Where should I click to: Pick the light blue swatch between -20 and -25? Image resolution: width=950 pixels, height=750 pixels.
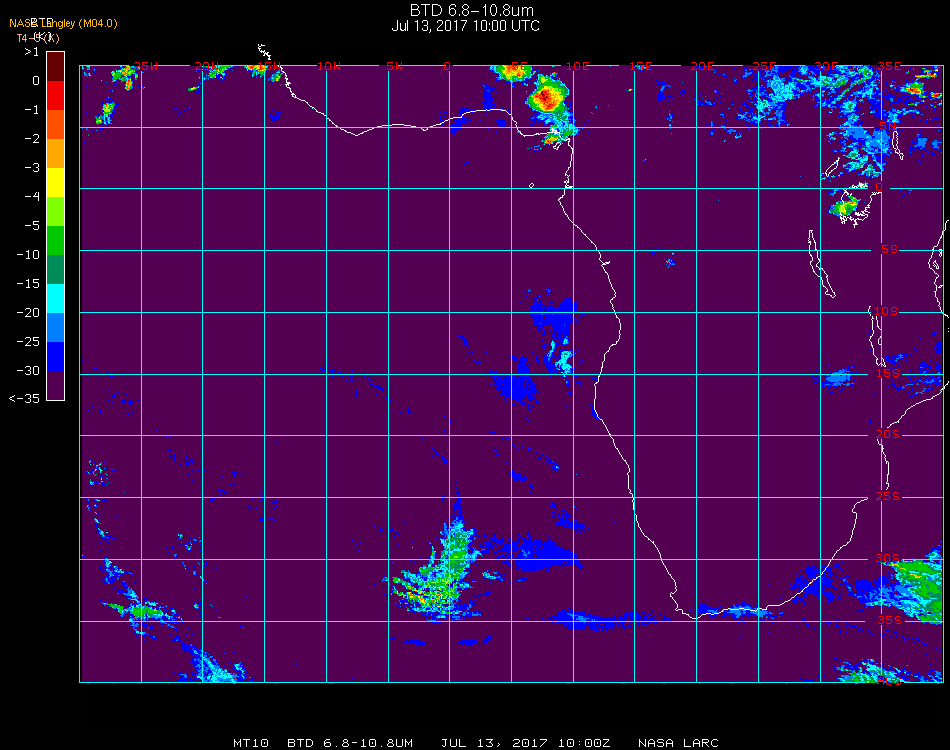(x=56, y=328)
